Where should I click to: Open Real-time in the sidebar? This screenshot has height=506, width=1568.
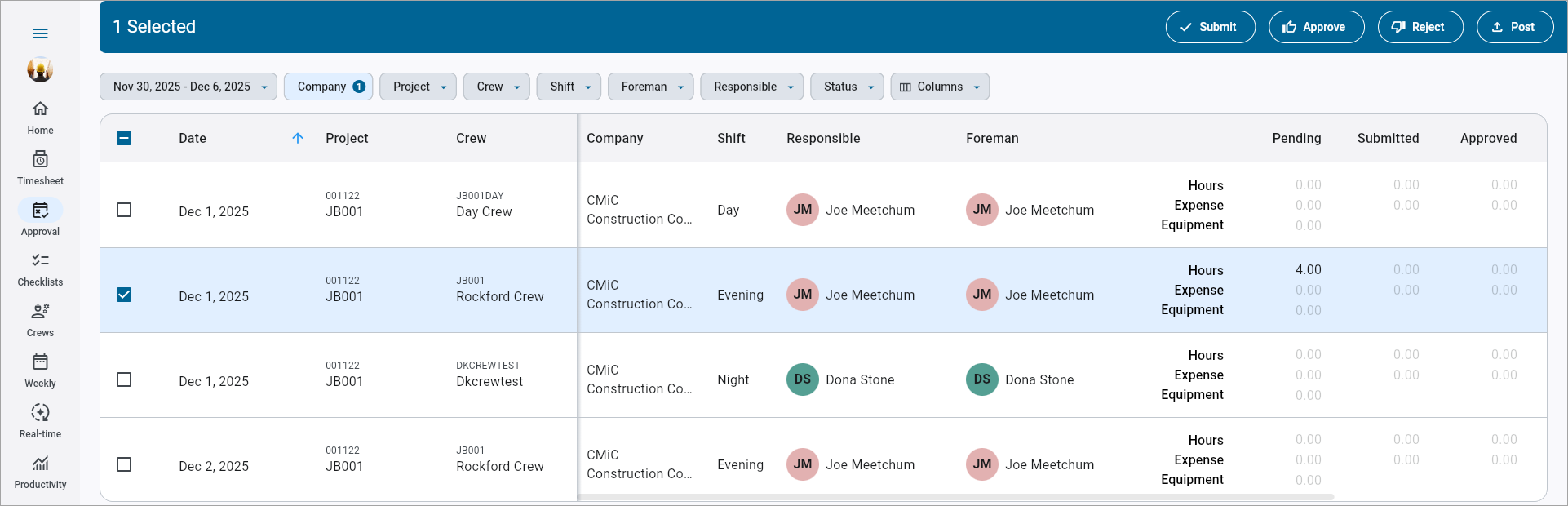coord(40,422)
